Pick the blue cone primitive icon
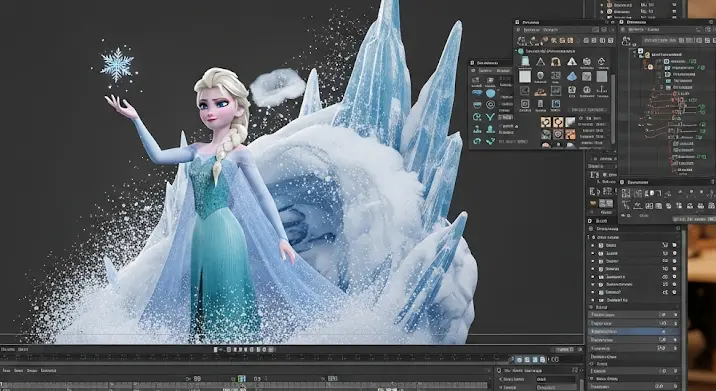 click(x=572, y=76)
